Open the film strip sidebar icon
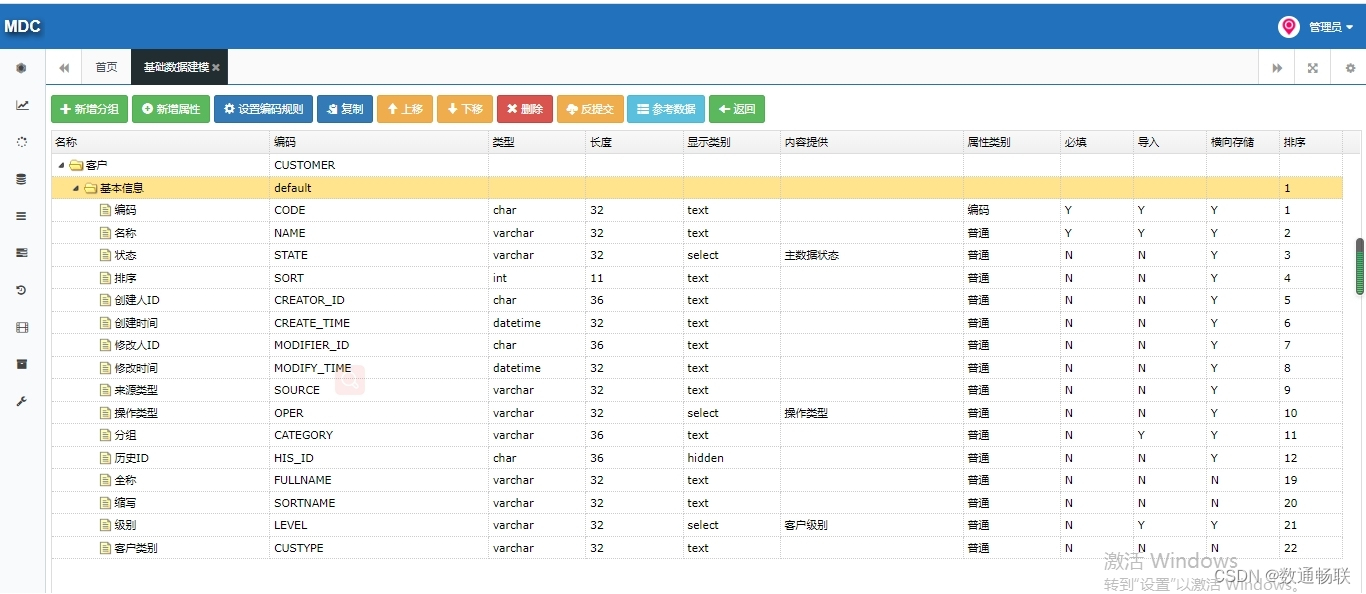The width and height of the screenshot is (1366, 594). click(x=22, y=327)
